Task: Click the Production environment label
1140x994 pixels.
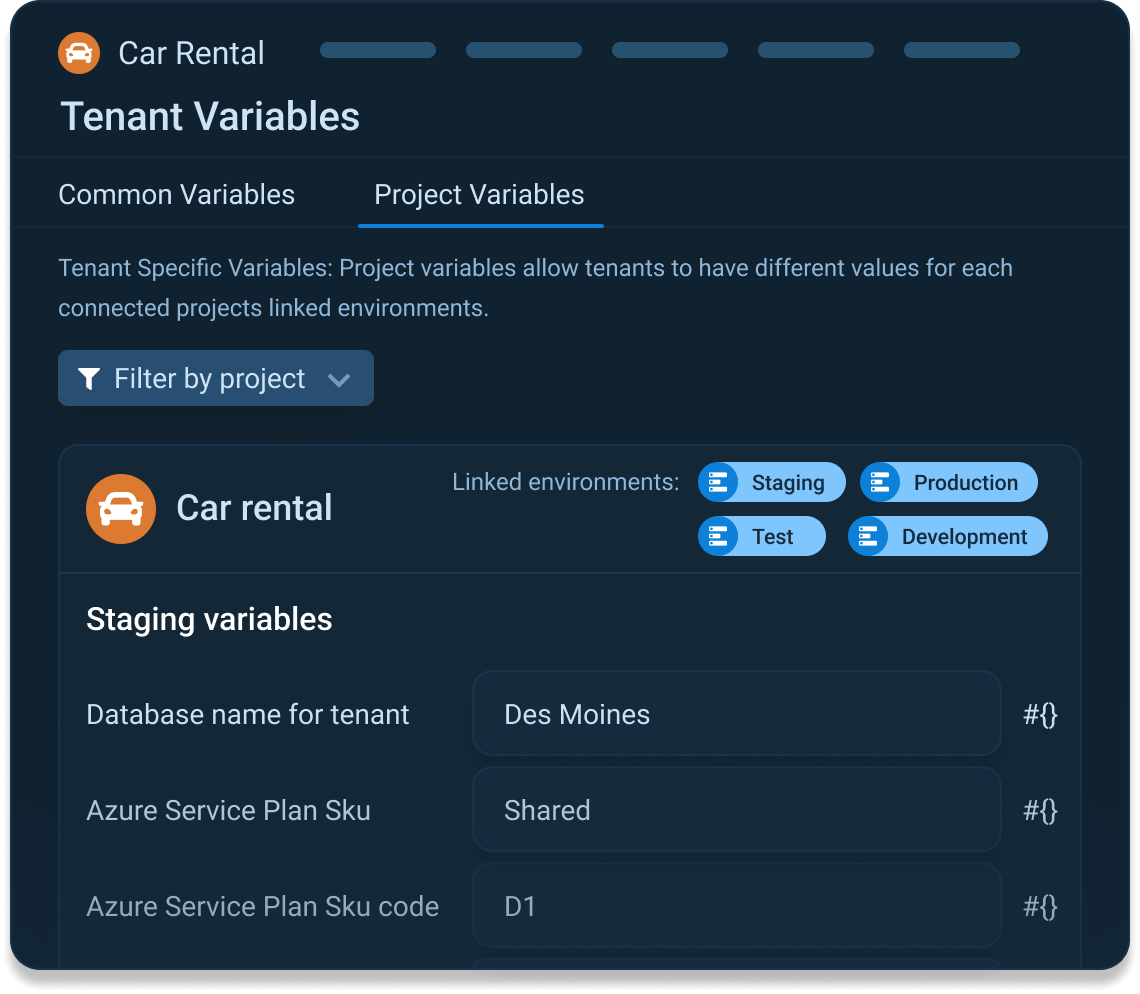Action: tap(964, 482)
